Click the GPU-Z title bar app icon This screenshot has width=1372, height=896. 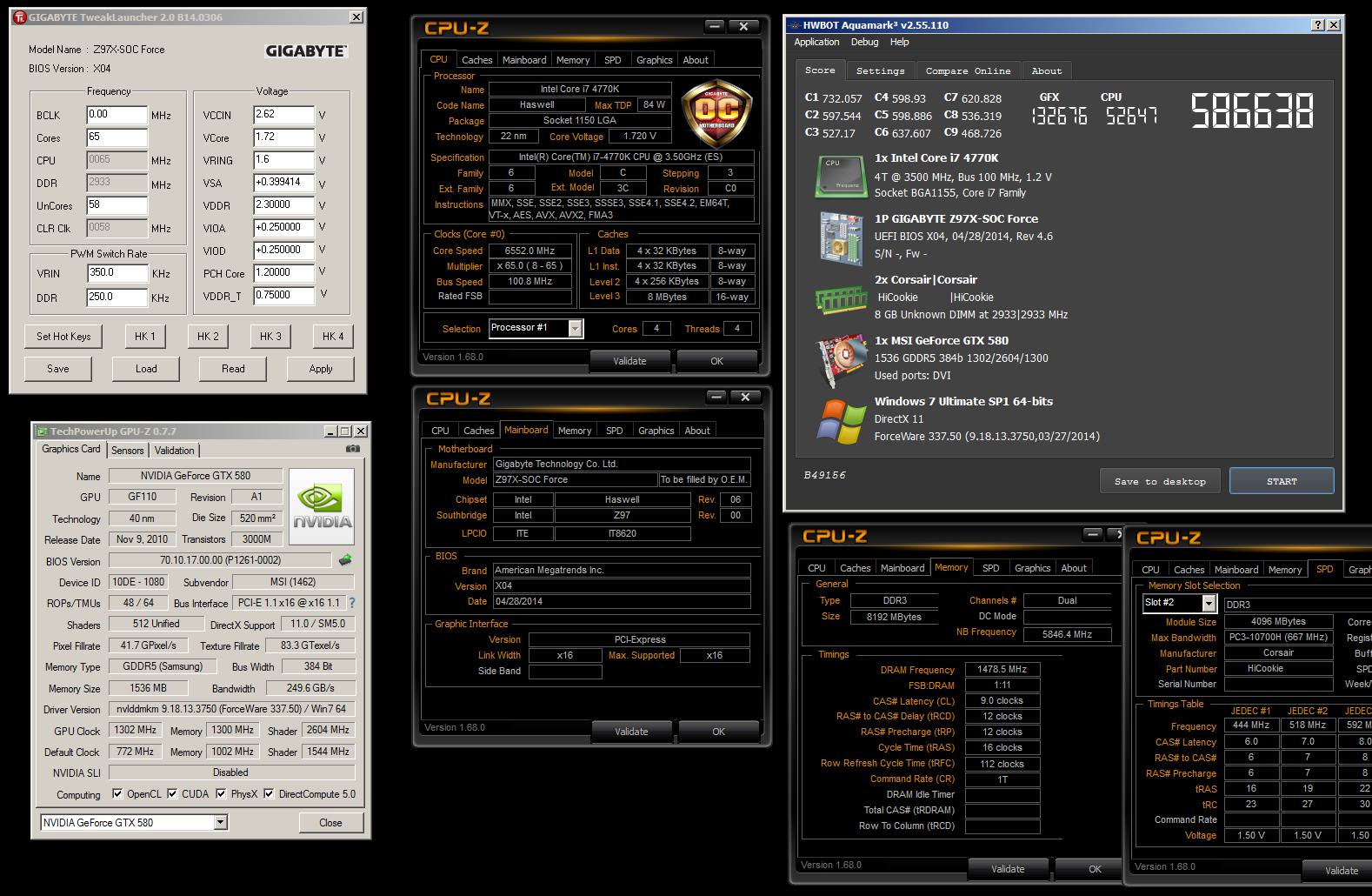42,431
